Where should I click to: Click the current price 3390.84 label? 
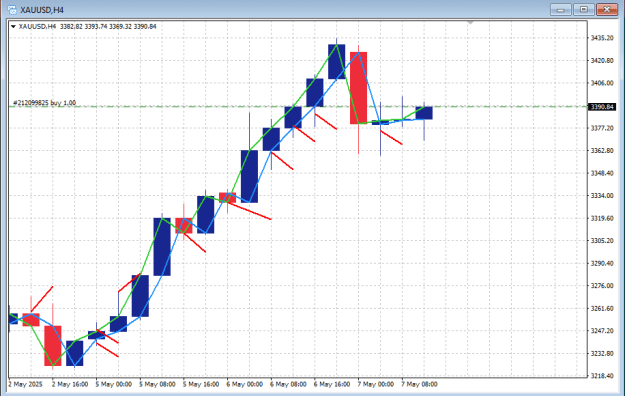(x=602, y=107)
